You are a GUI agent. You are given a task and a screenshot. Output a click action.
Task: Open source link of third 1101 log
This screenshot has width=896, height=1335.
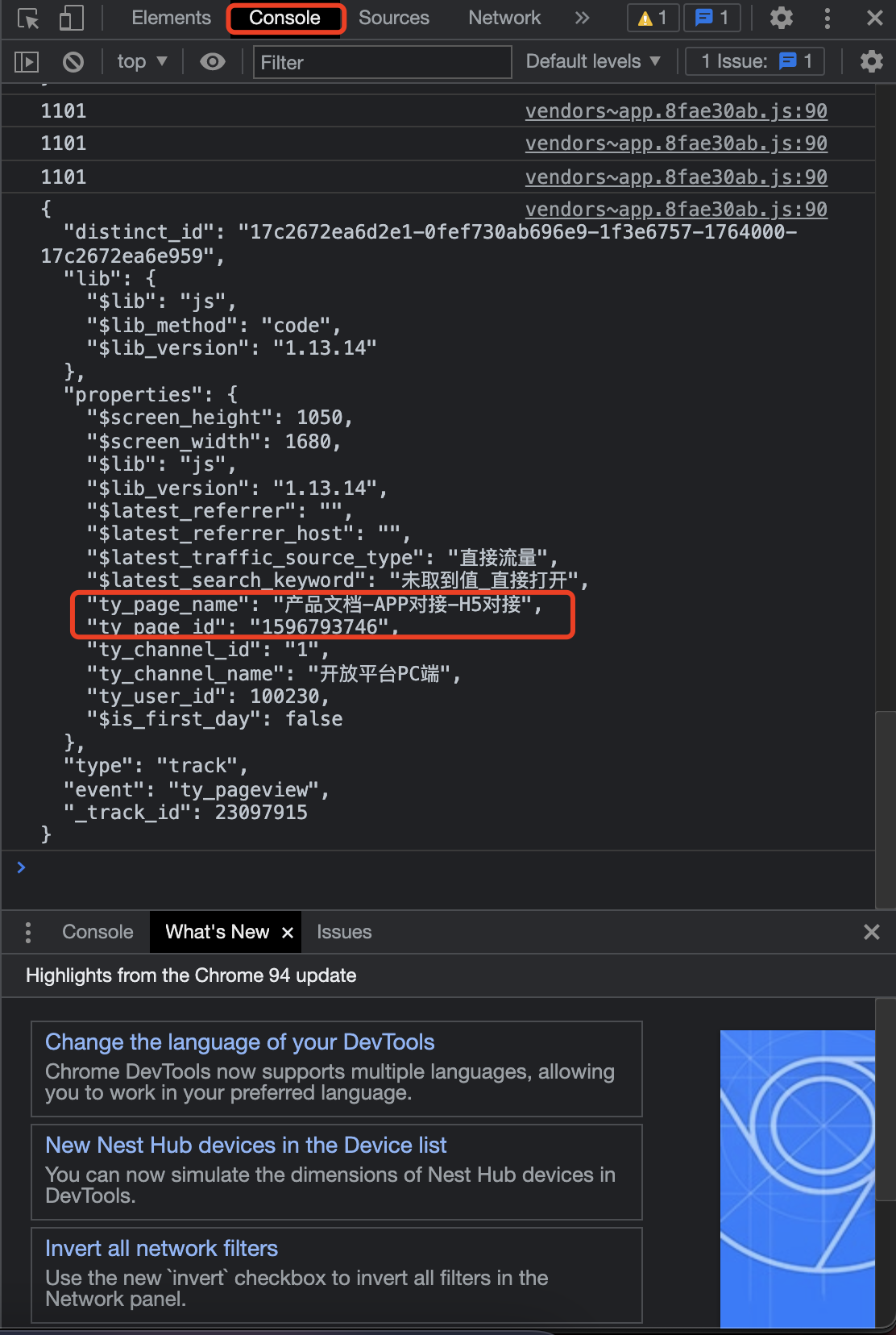pos(676,177)
